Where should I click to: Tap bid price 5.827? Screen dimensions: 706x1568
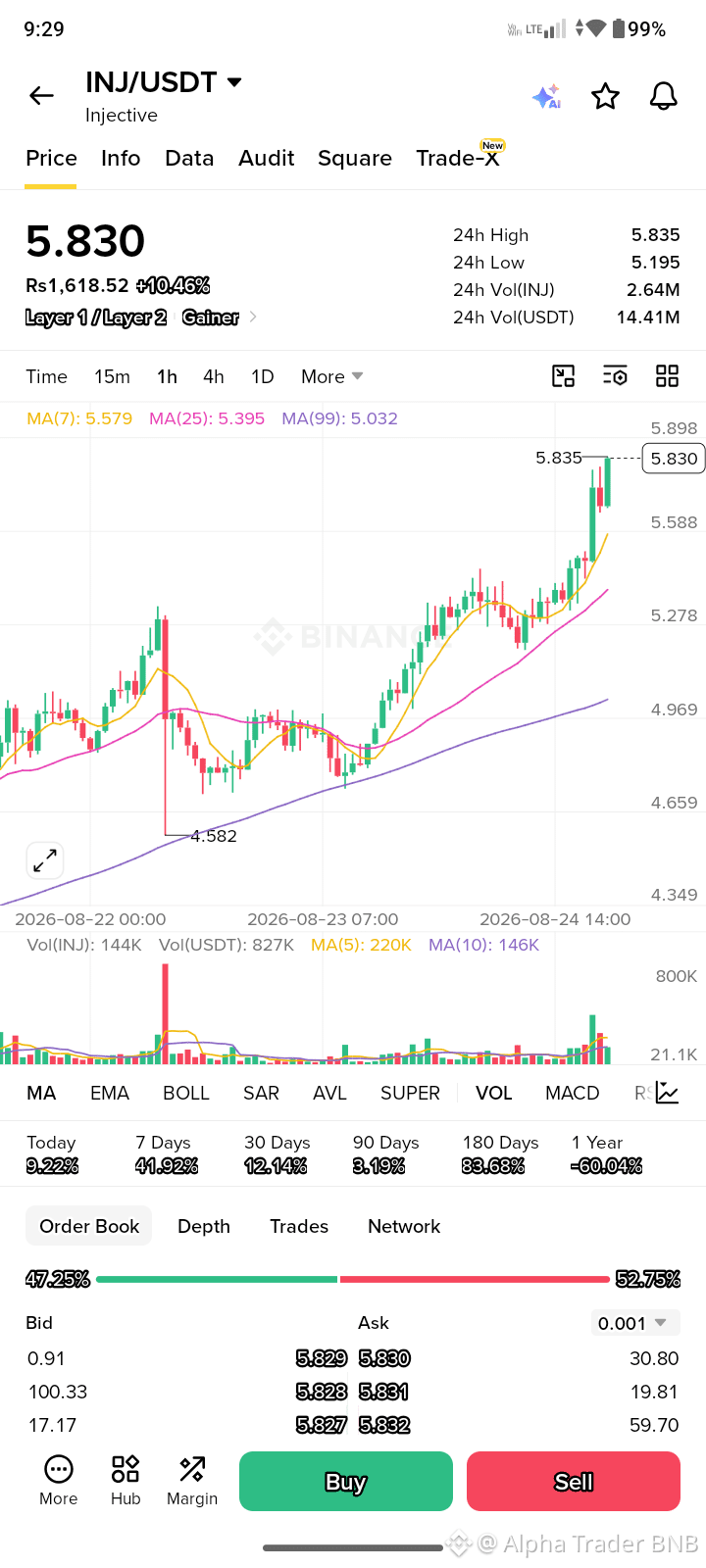coord(322,1425)
